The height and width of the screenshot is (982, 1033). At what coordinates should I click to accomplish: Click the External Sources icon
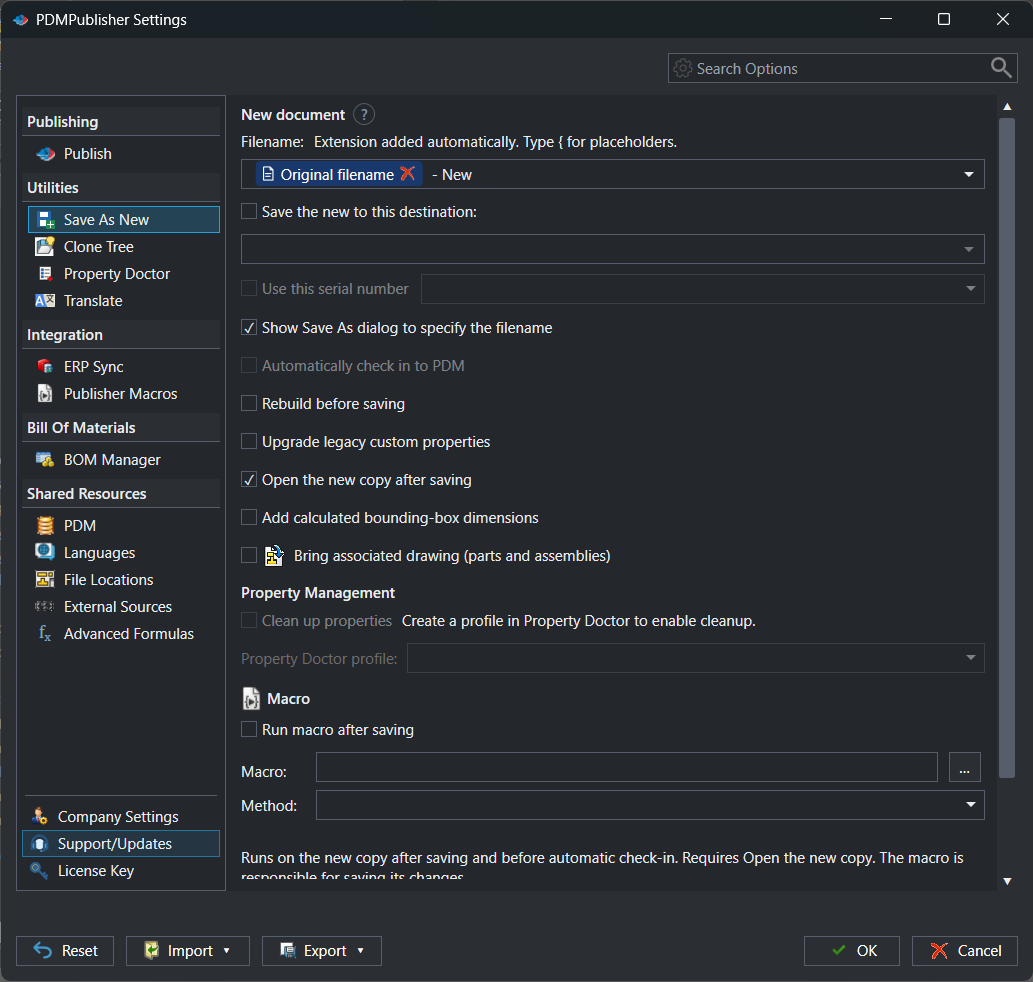coord(44,607)
